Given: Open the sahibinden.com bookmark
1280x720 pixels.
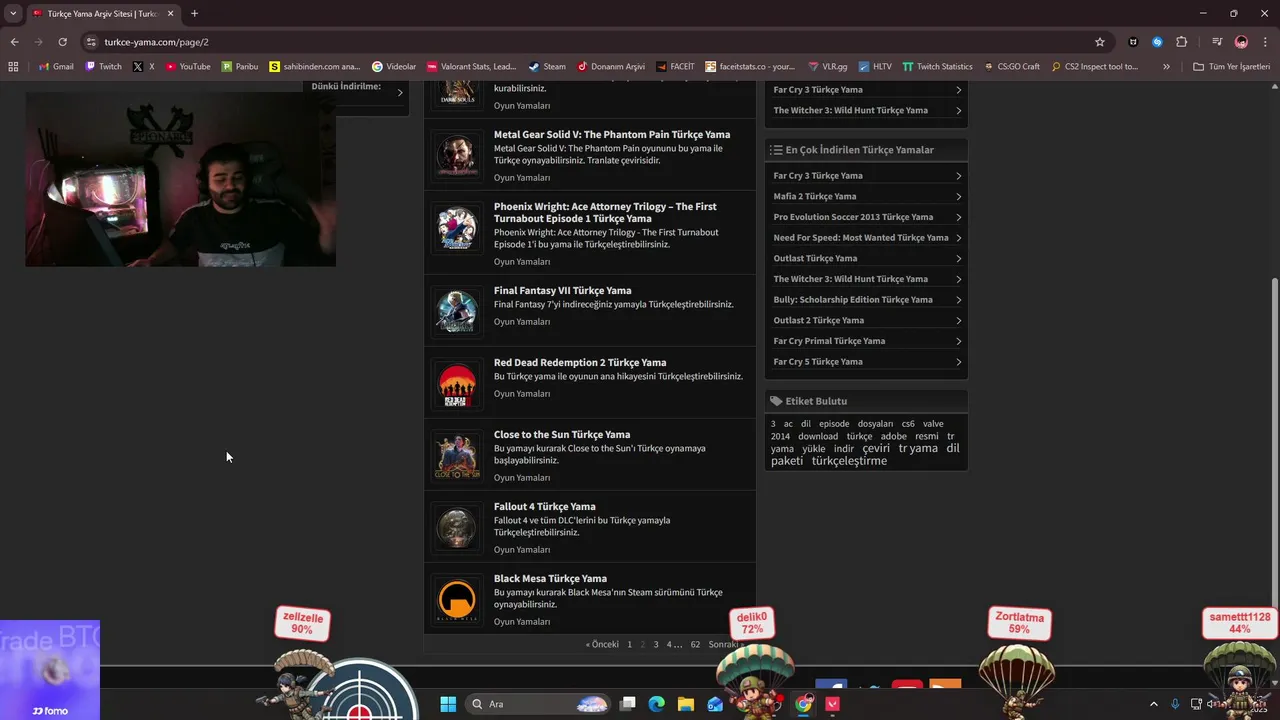Looking at the screenshot, I should (315, 66).
